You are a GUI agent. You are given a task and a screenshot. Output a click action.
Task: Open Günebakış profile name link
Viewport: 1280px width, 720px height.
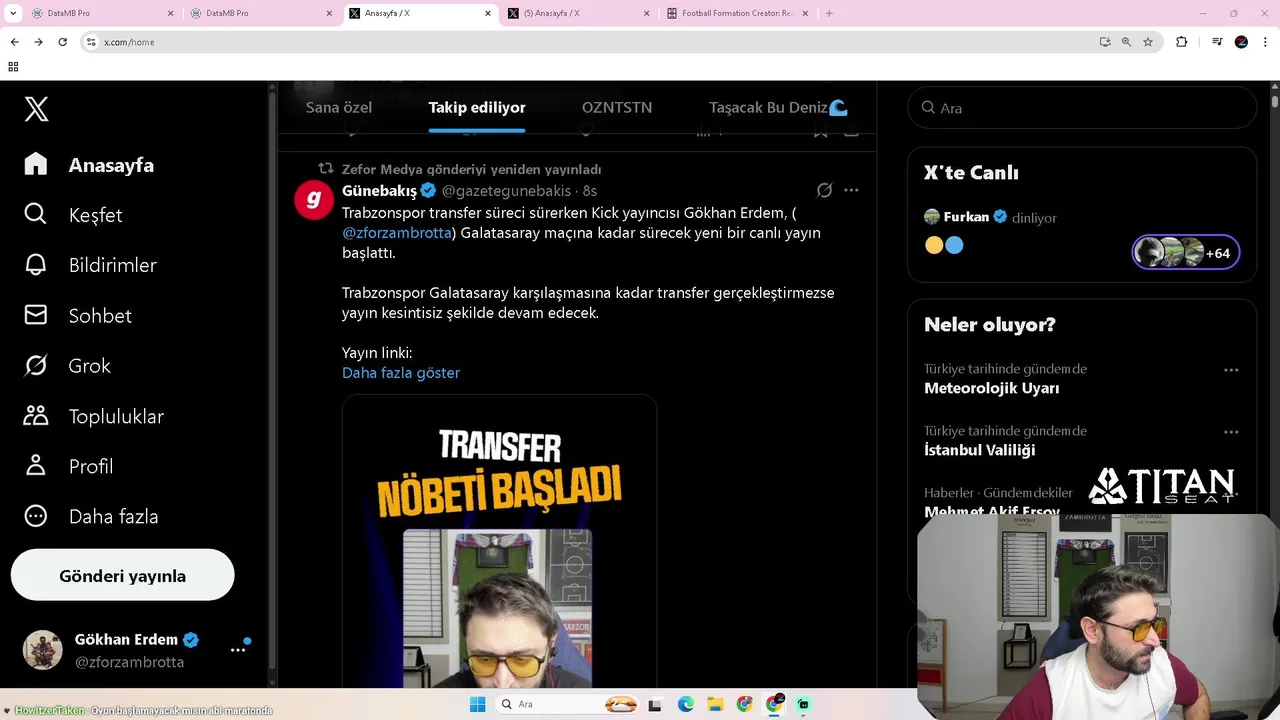pyautogui.click(x=379, y=190)
